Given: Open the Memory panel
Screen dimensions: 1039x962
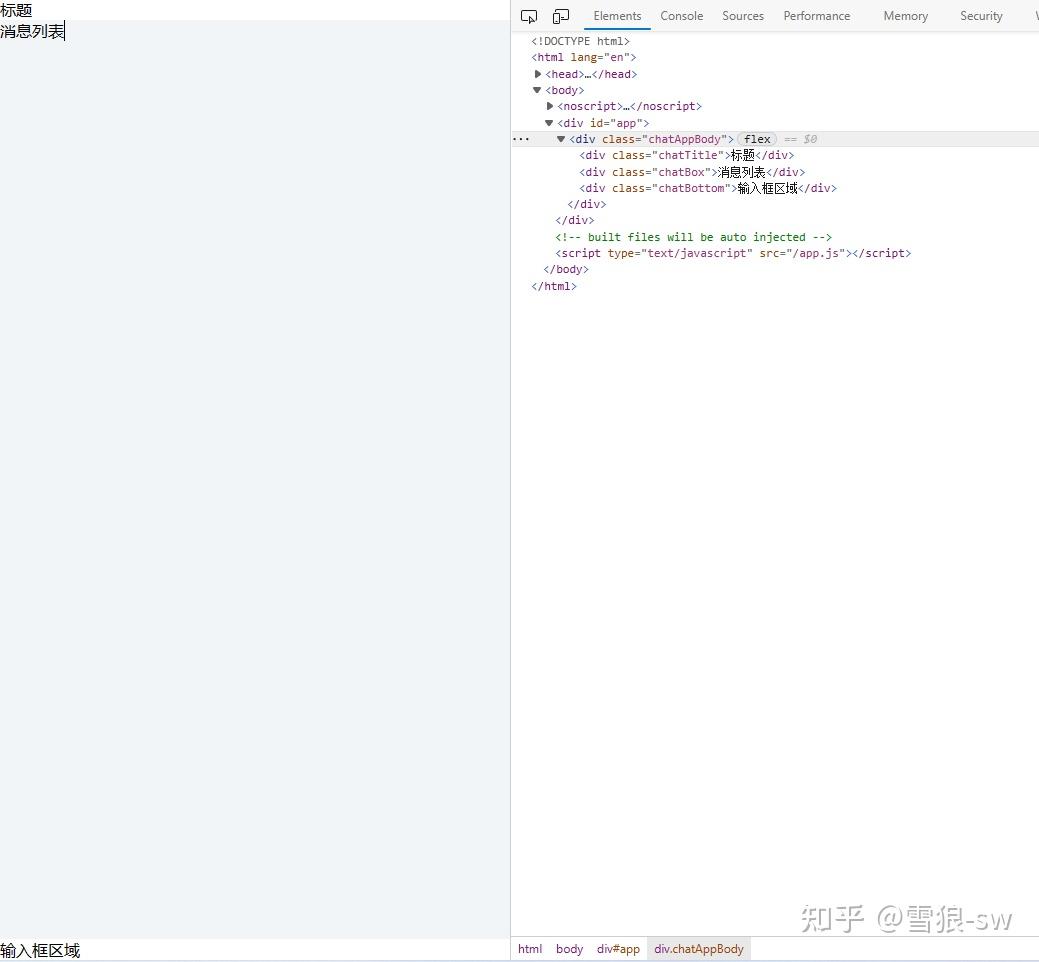Looking at the screenshot, I should (904, 15).
